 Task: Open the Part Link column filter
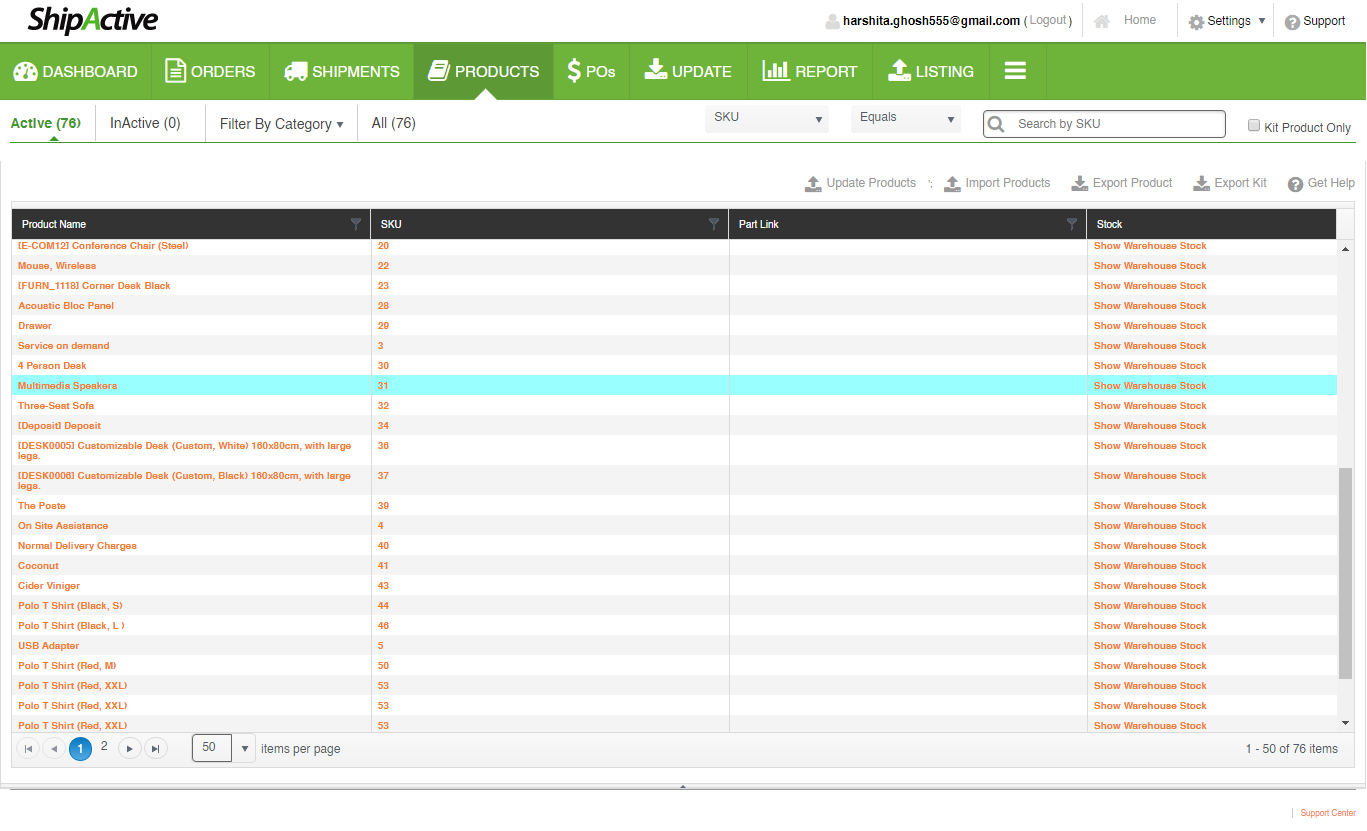point(1072,224)
